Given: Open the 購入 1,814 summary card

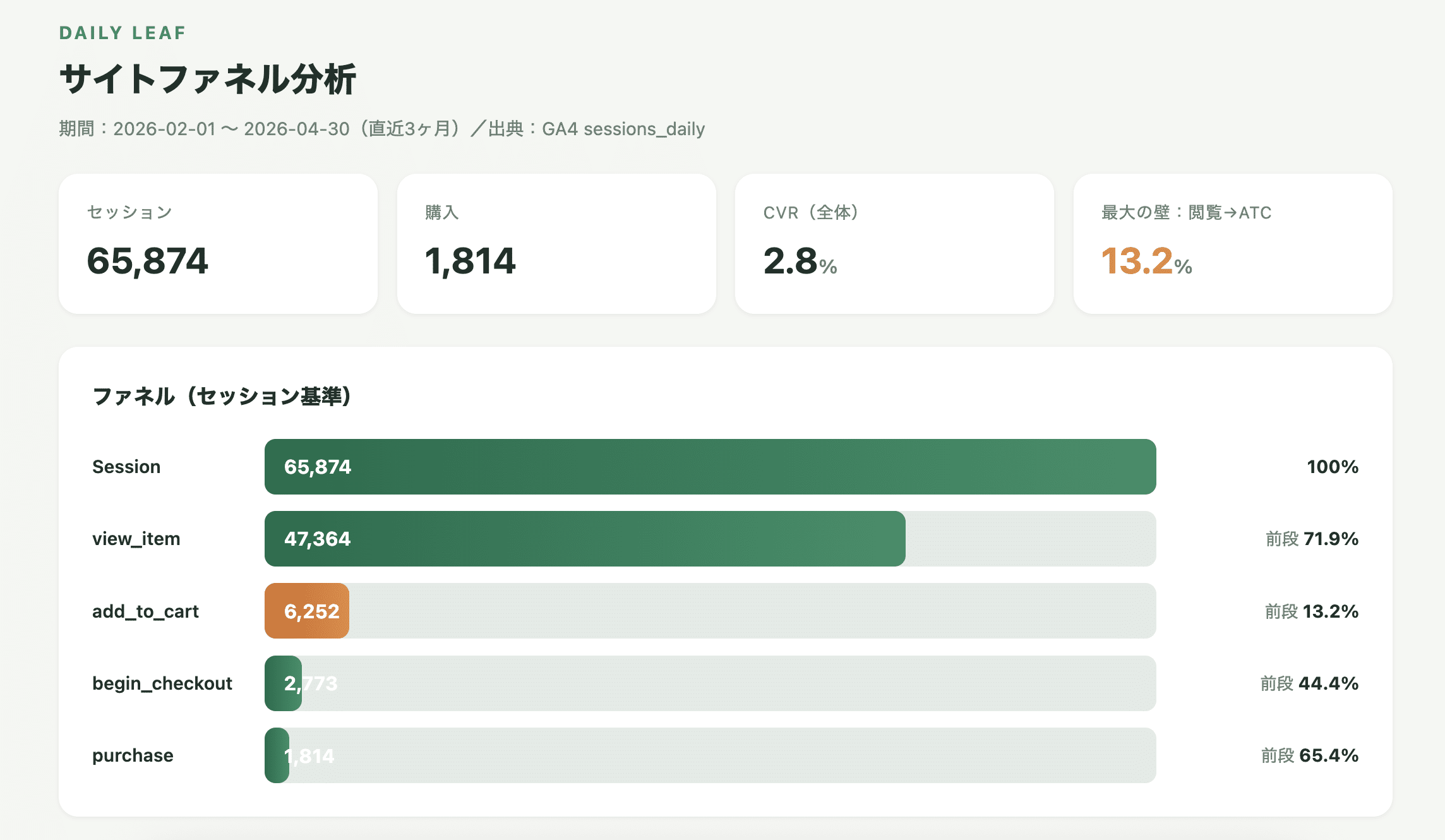Looking at the screenshot, I should [556, 244].
